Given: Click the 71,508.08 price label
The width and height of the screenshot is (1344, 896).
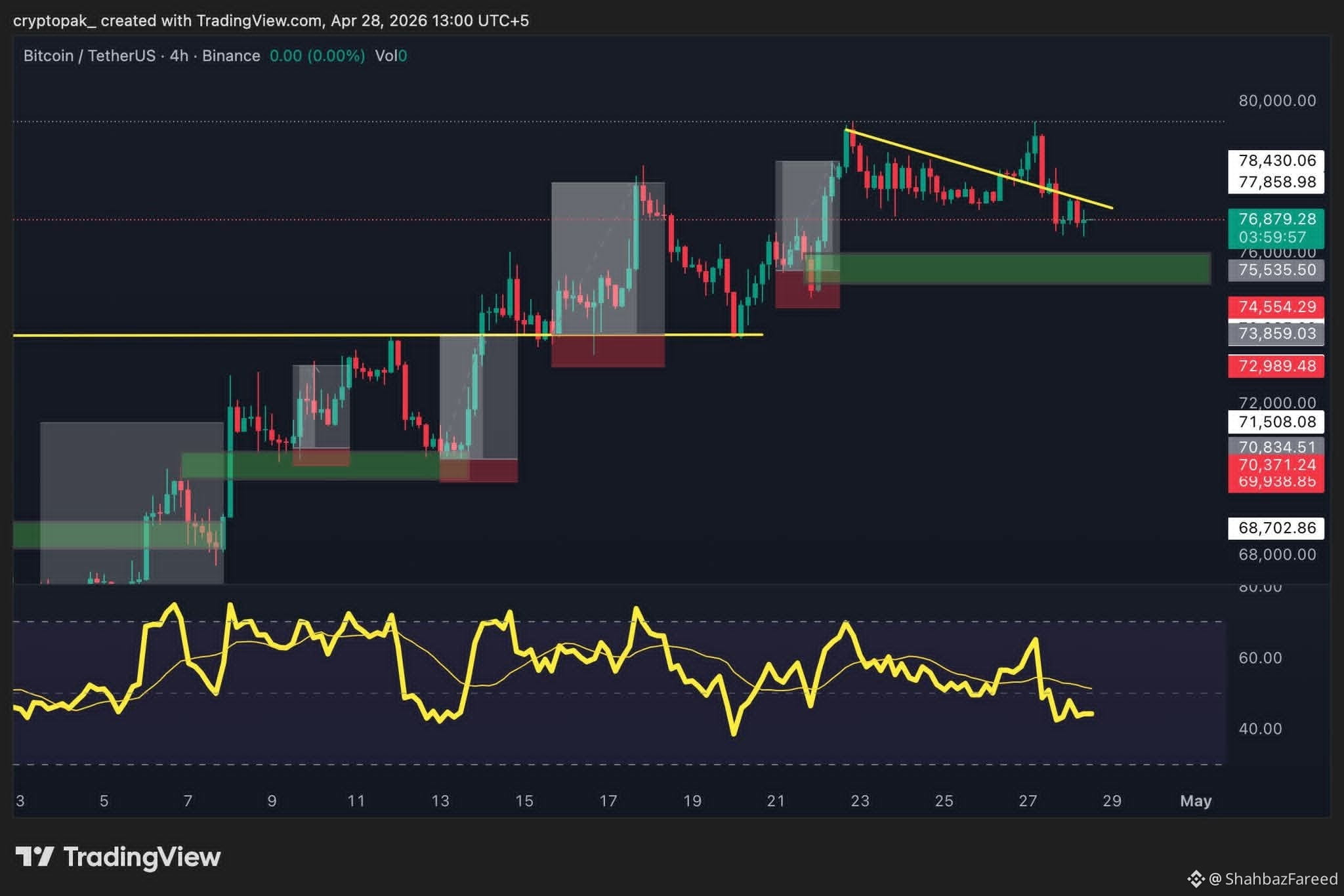Looking at the screenshot, I should [1276, 422].
